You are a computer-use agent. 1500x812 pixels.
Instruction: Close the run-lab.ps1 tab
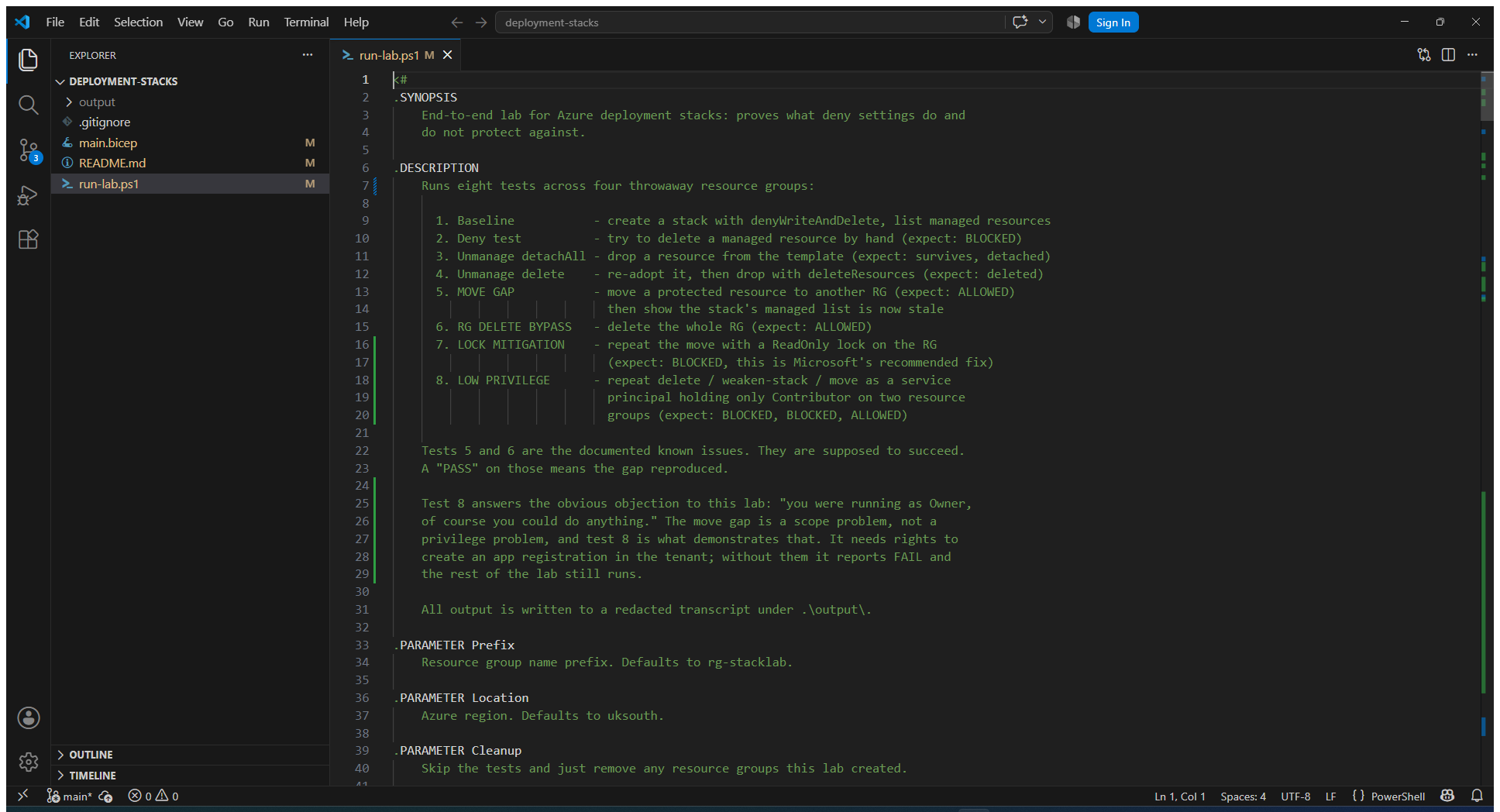(x=447, y=55)
